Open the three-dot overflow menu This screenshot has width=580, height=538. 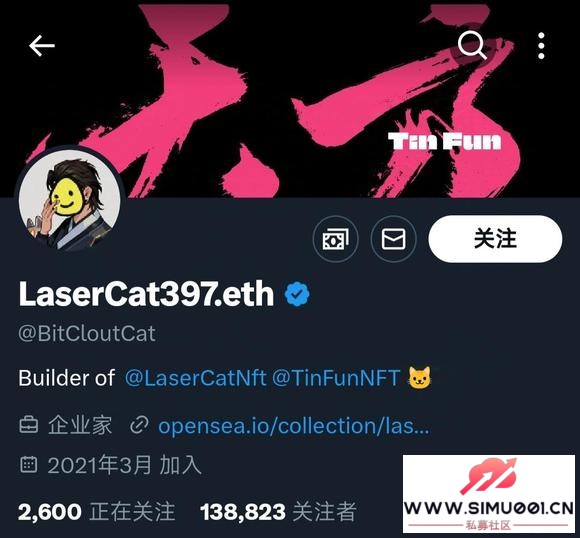tap(541, 46)
